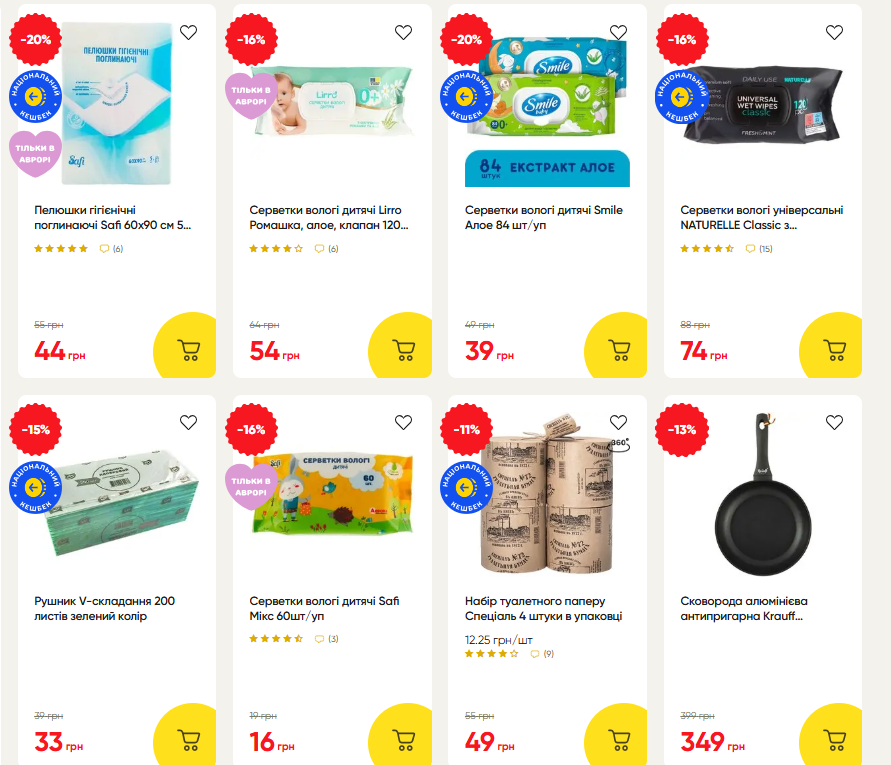Click cashback badge on Smile wipes

(x=467, y=97)
